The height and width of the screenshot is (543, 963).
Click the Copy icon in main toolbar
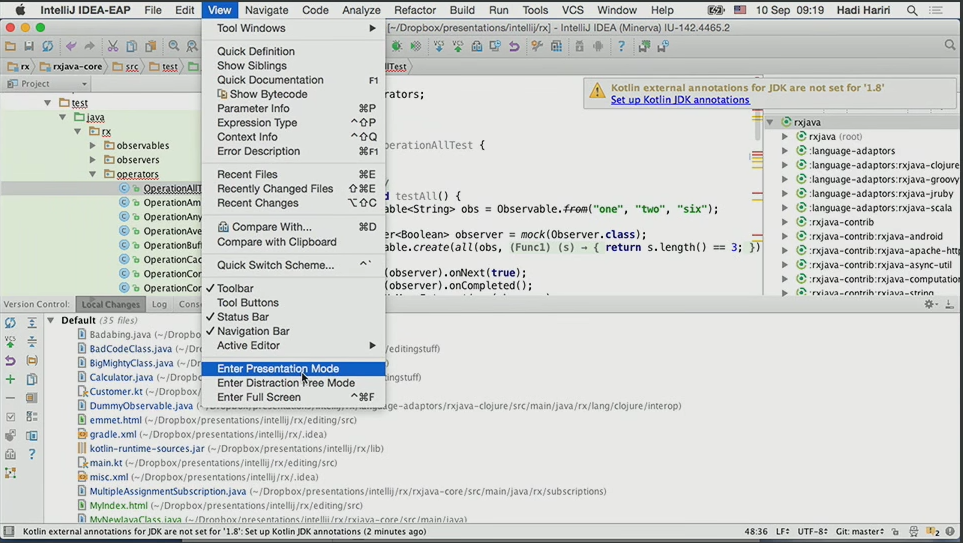131,46
